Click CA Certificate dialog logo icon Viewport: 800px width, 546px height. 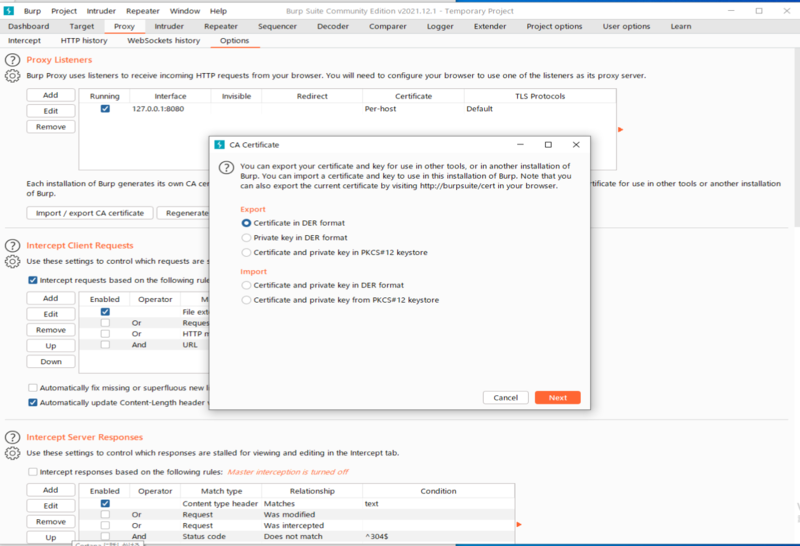coord(219,144)
